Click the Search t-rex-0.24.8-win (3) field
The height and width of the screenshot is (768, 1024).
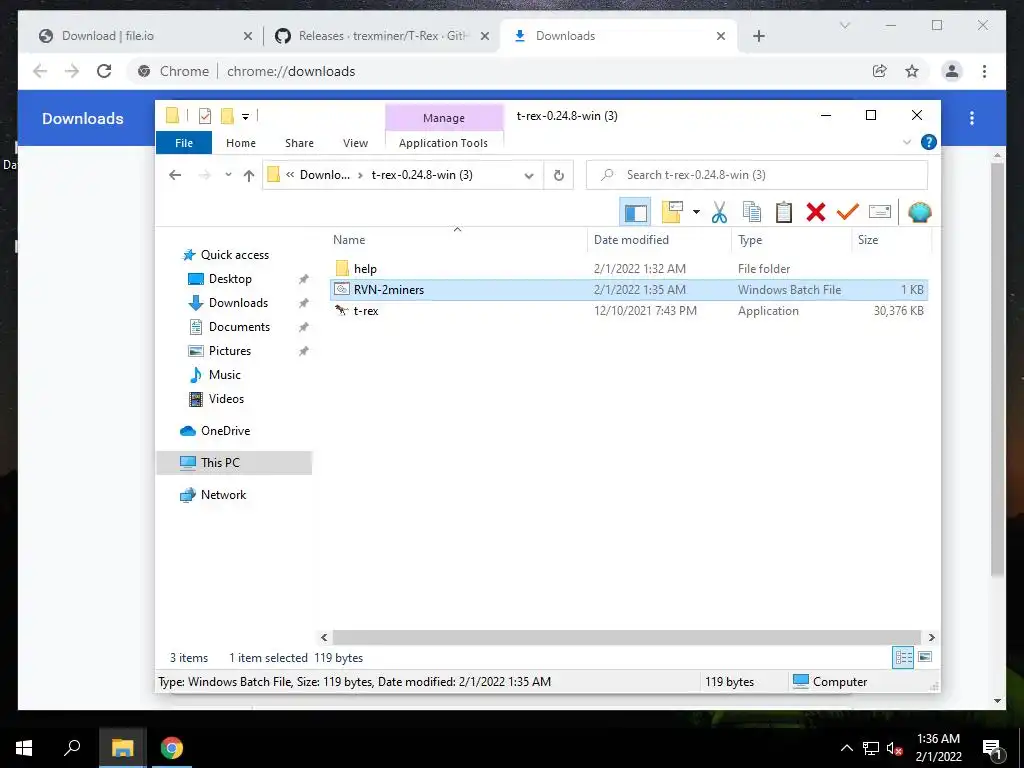coord(757,175)
